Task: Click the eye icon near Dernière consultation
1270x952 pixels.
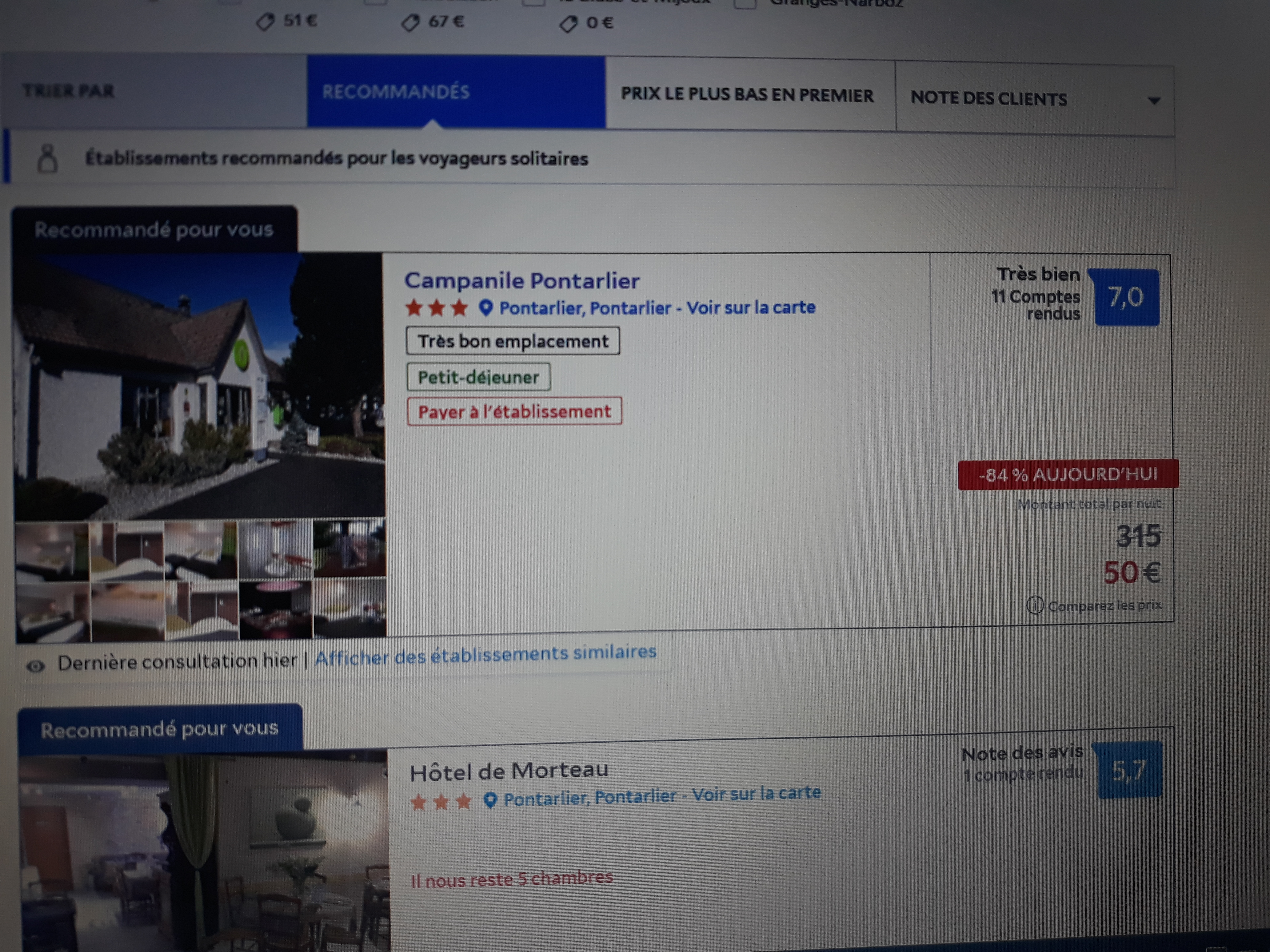Action: pyautogui.click(x=36, y=666)
